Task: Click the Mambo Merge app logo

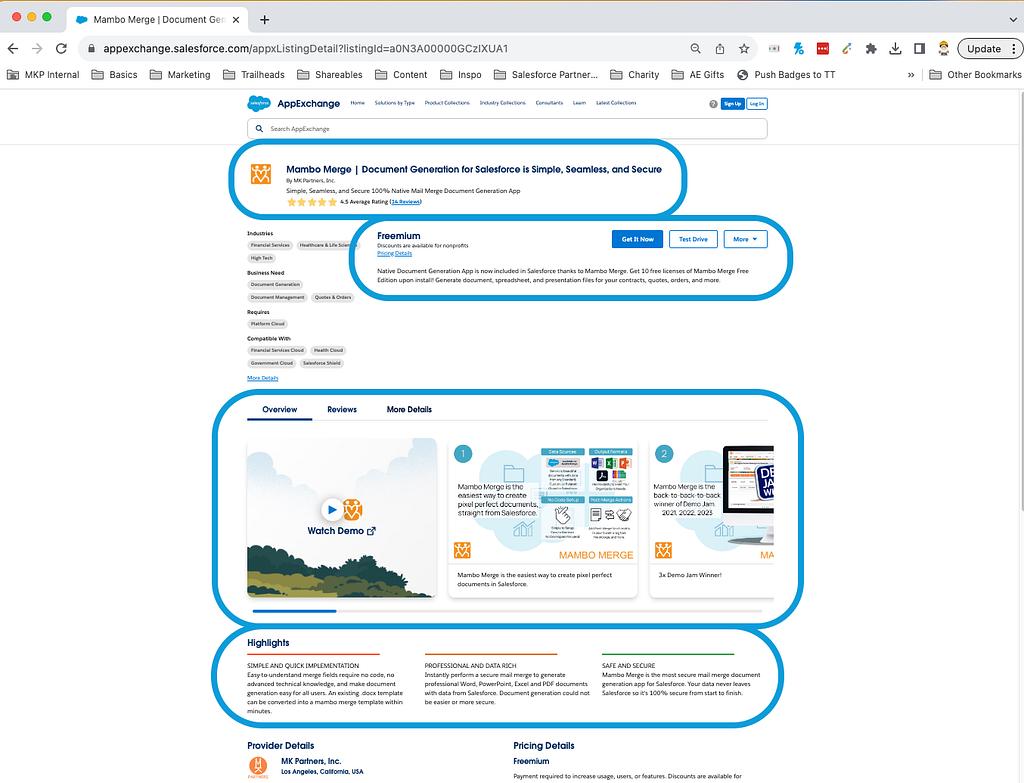Action: (x=261, y=174)
